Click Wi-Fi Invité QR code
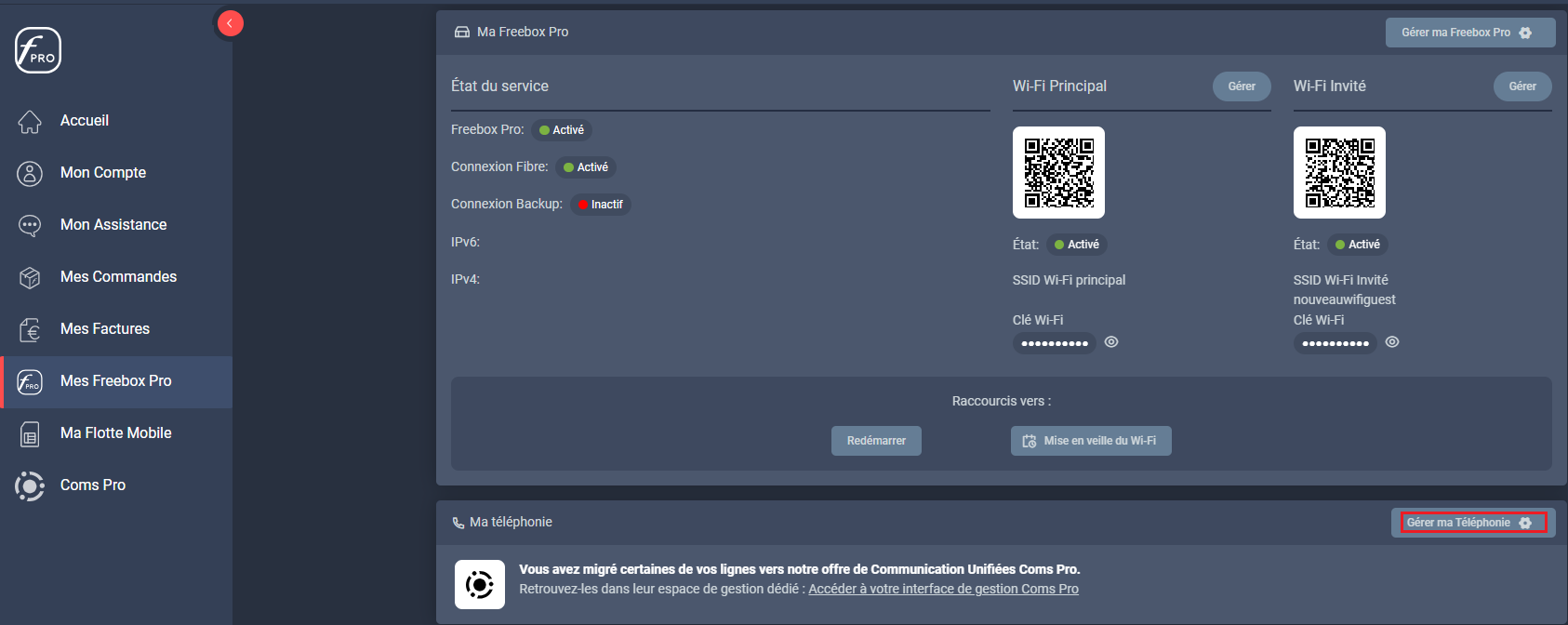This screenshot has width=1568, height=625. tap(1339, 173)
